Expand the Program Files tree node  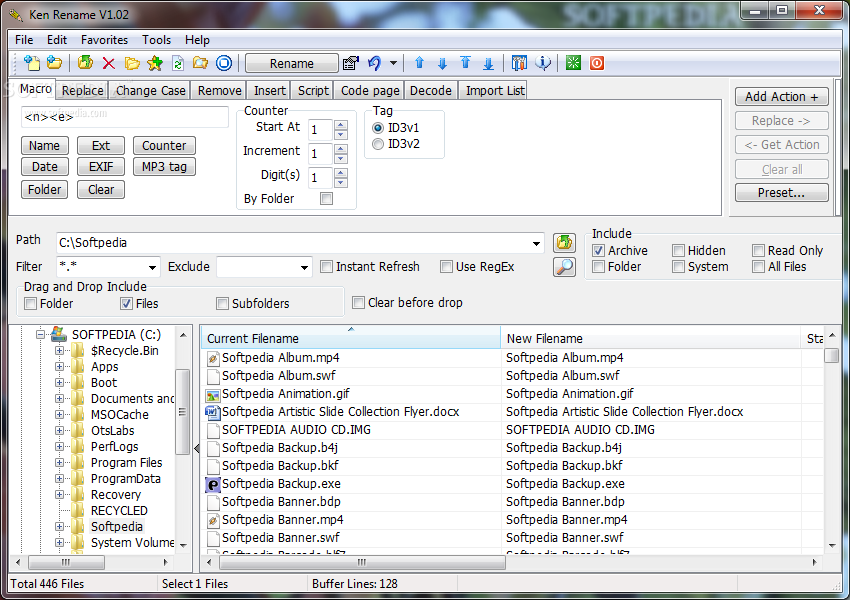tap(59, 462)
